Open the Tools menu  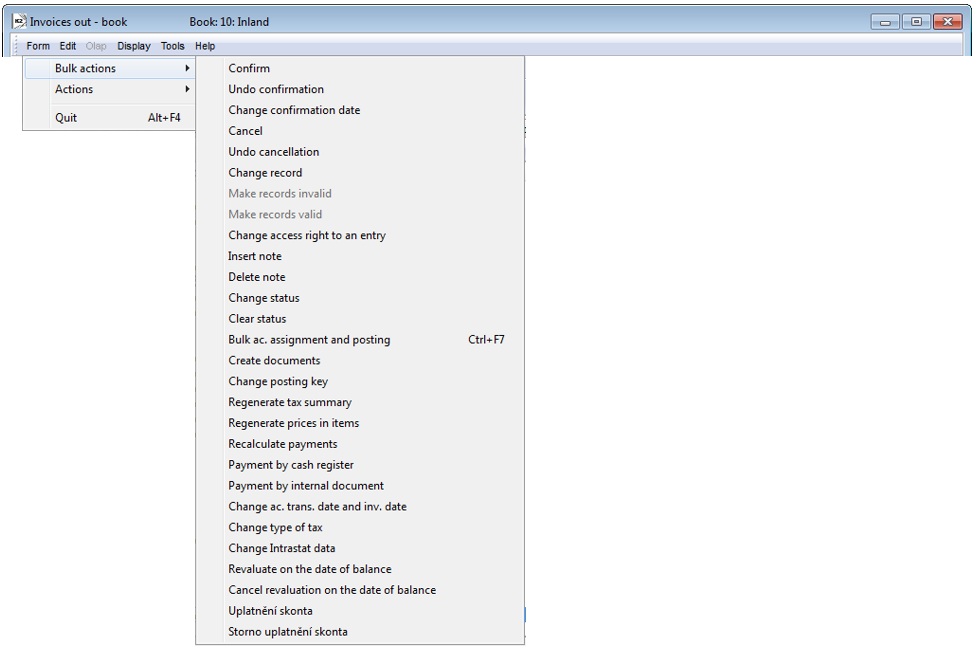tap(173, 46)
